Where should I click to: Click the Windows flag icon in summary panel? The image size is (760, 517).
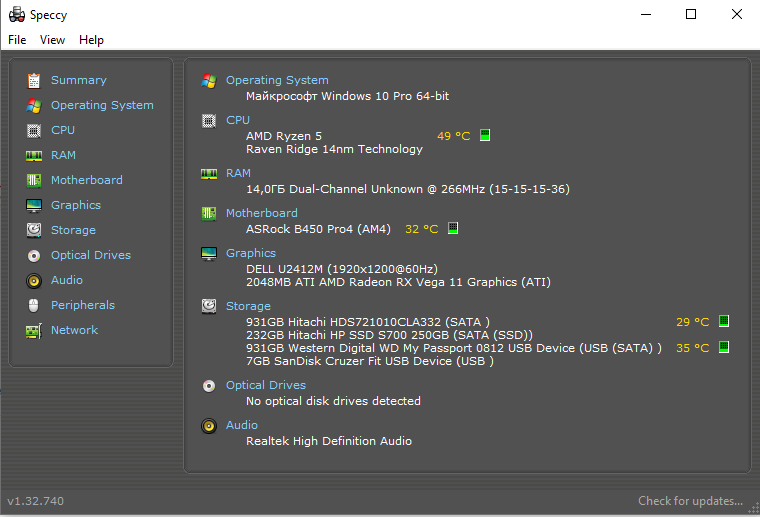pos(209,81)
